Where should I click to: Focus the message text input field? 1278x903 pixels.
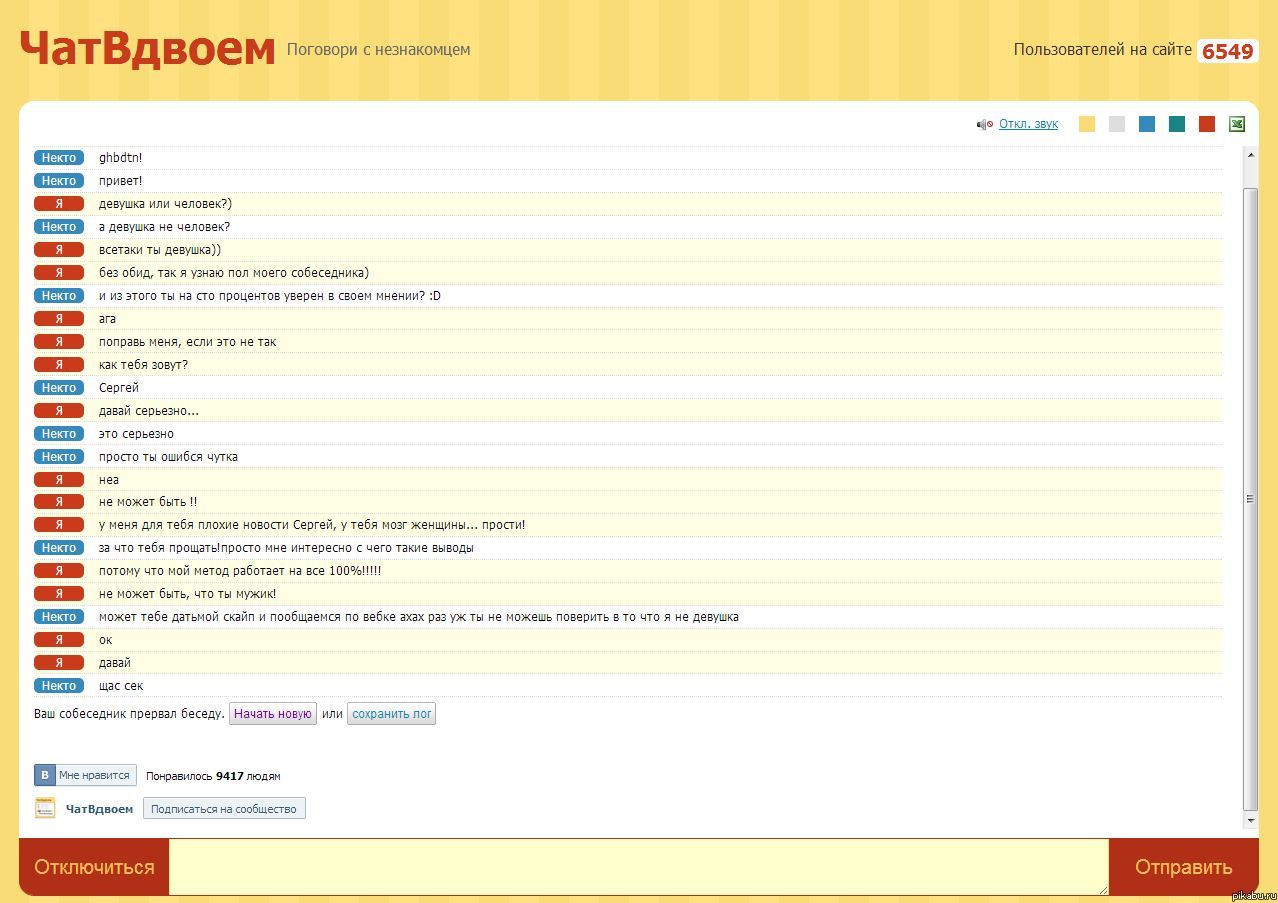coord(638,866)
